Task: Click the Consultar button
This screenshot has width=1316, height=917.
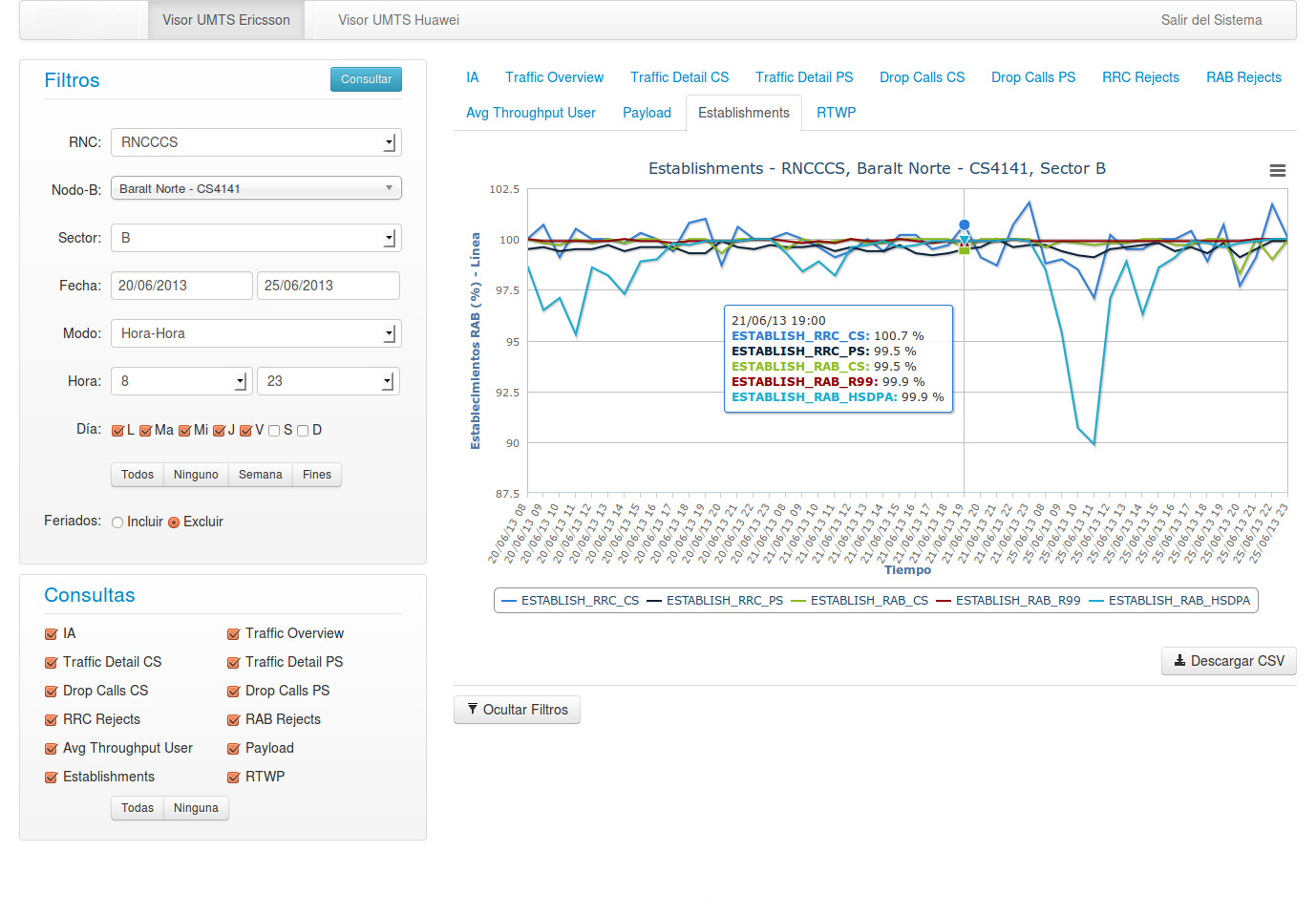Action: tap(366, 79)
